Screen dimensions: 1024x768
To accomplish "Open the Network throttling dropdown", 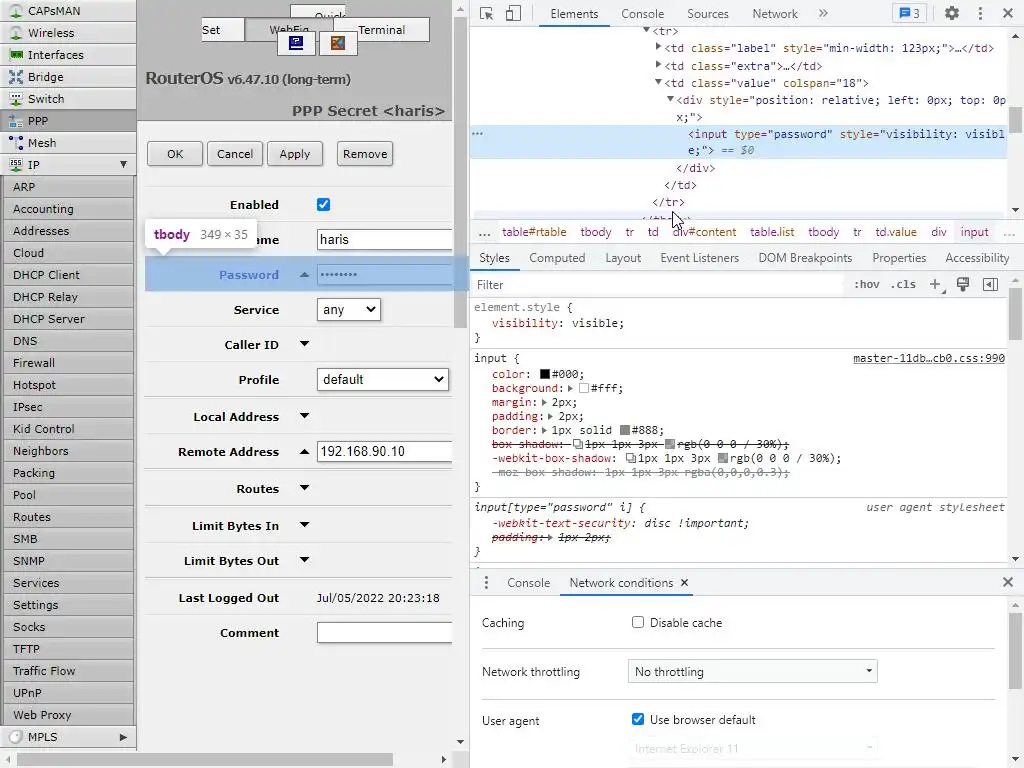I will pos(752,671).
